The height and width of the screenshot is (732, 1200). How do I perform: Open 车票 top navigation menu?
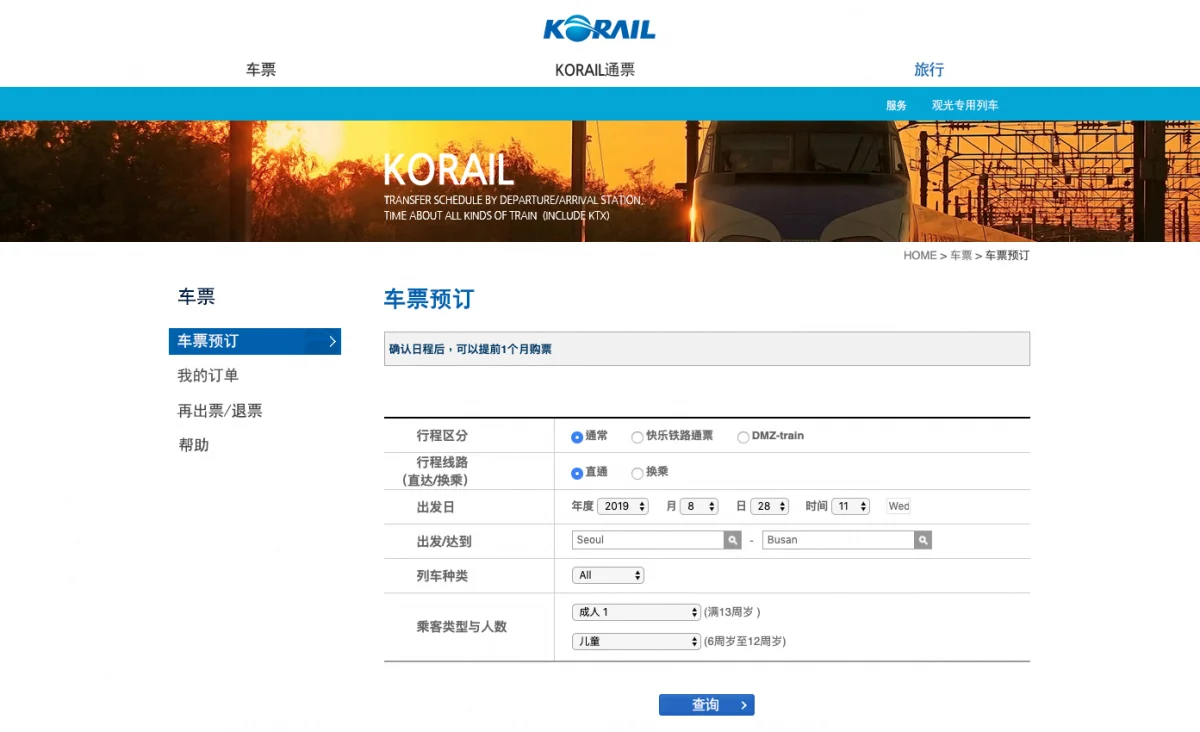point(261,70)
